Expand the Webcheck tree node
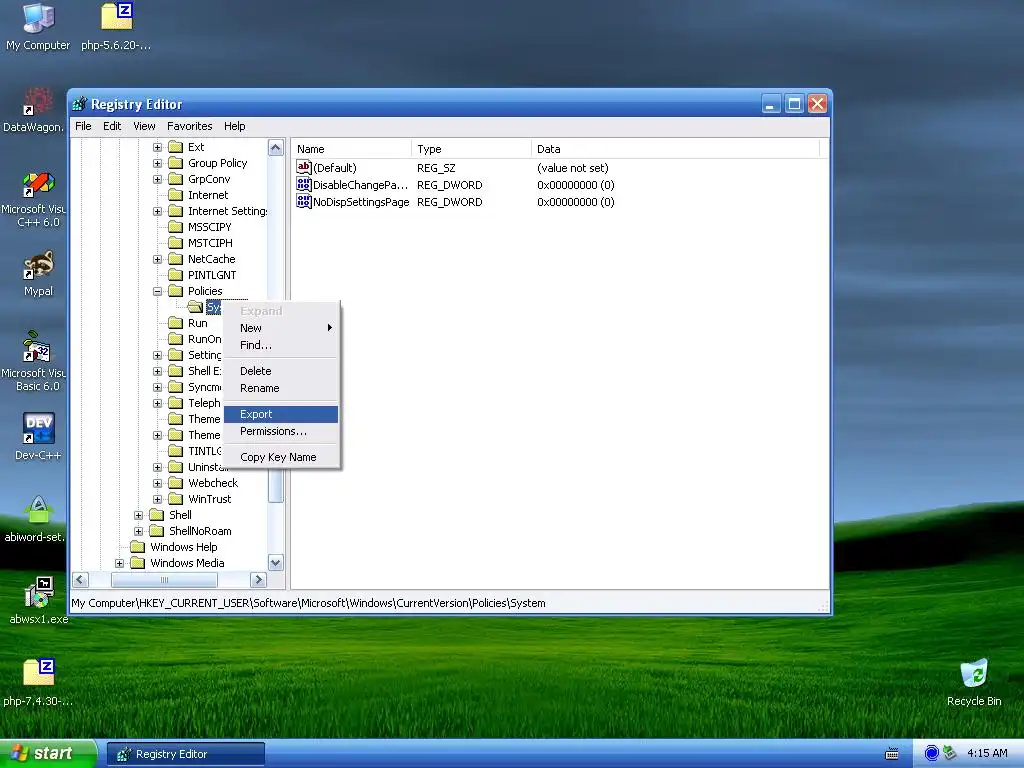 tap(157, 483)
